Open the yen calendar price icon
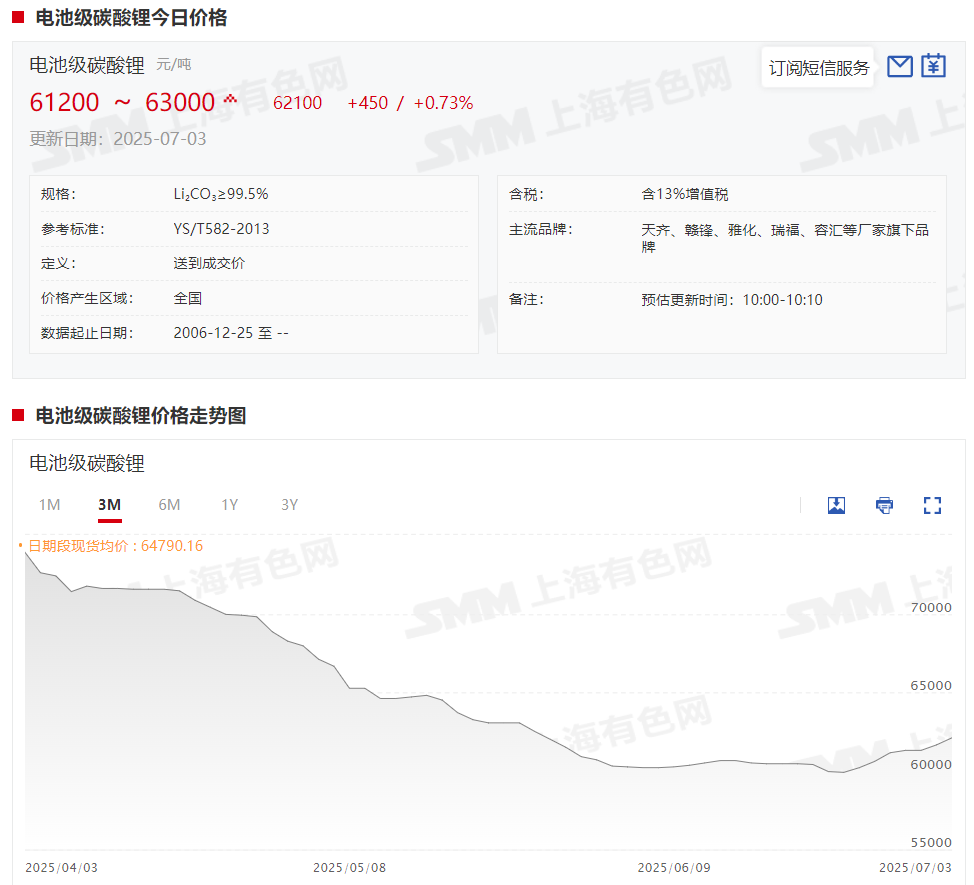Viewport: 974px width, 885px height. 933,66
